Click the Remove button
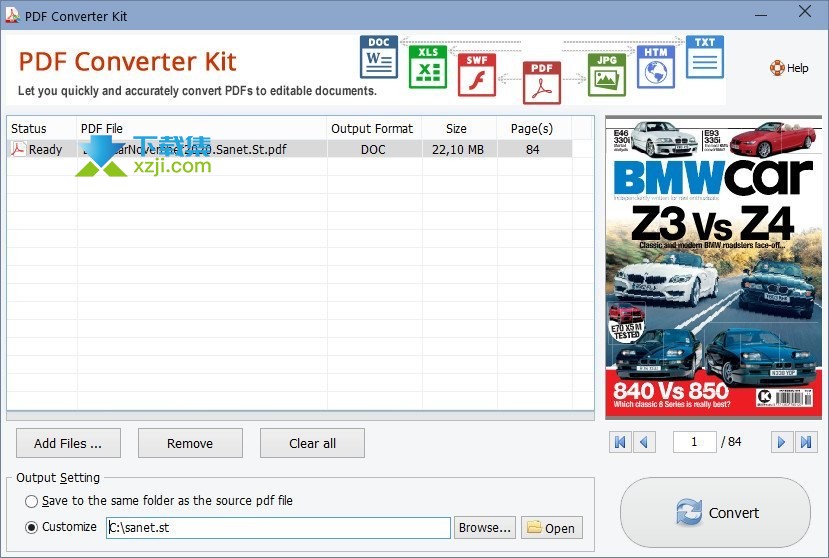The image size is (829, 558). (190, 443)
